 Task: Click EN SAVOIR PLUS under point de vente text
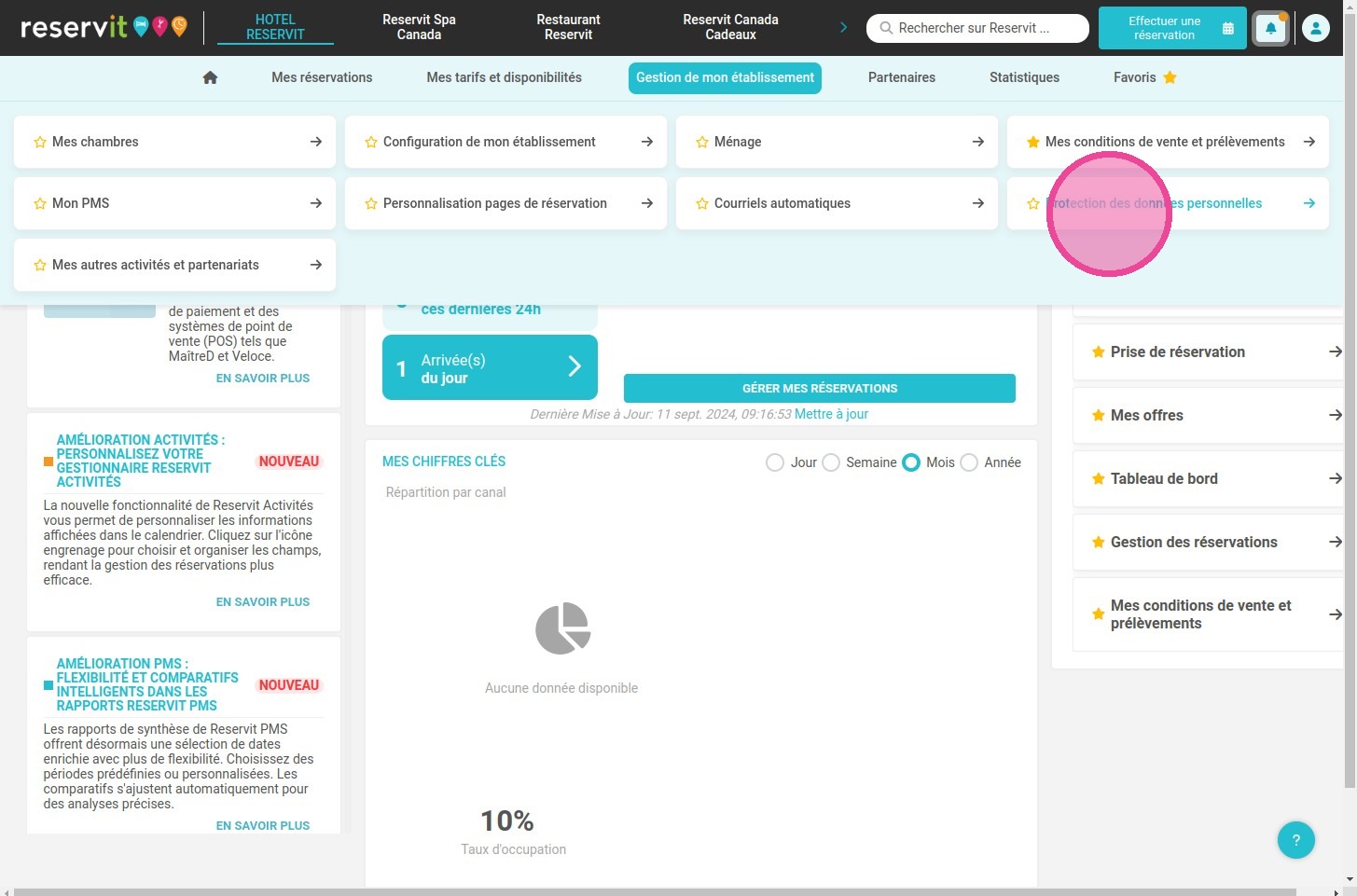pyautogui.click(x=263, y=379)
